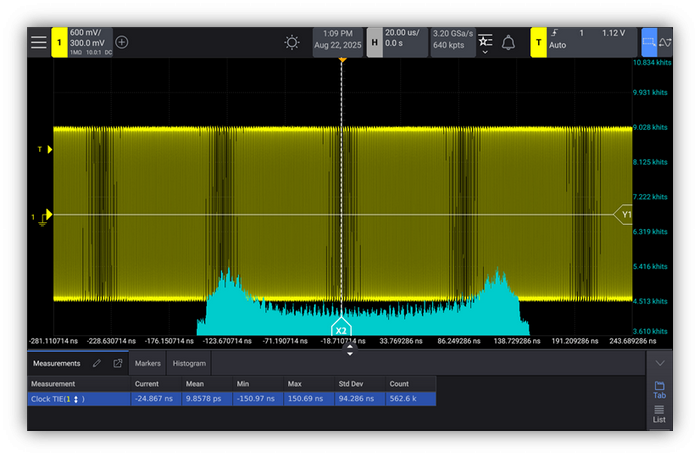Image resolution: width=700 pixels, height=458 pixels.
Task: Switch results view to List layout
Action: coord(659,415)
